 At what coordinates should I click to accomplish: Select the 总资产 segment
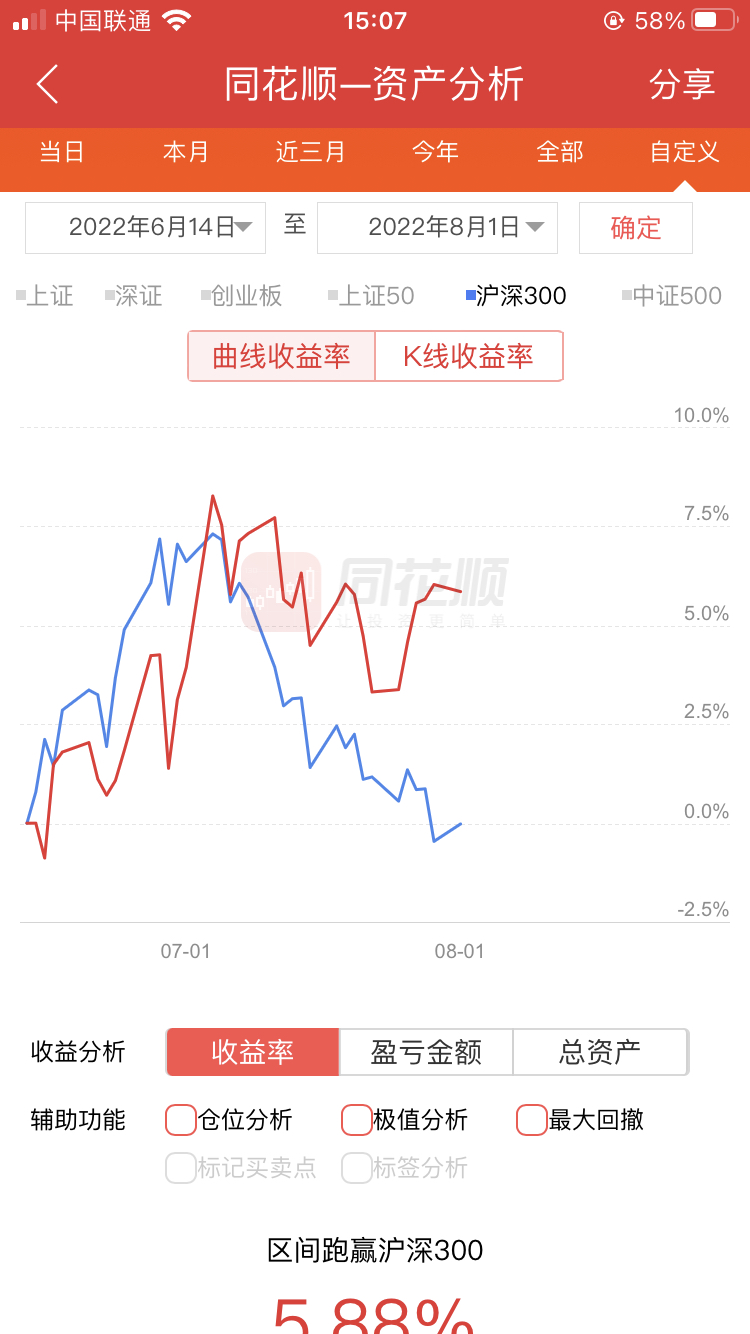pyautogui.click(x=600, y=1052)
